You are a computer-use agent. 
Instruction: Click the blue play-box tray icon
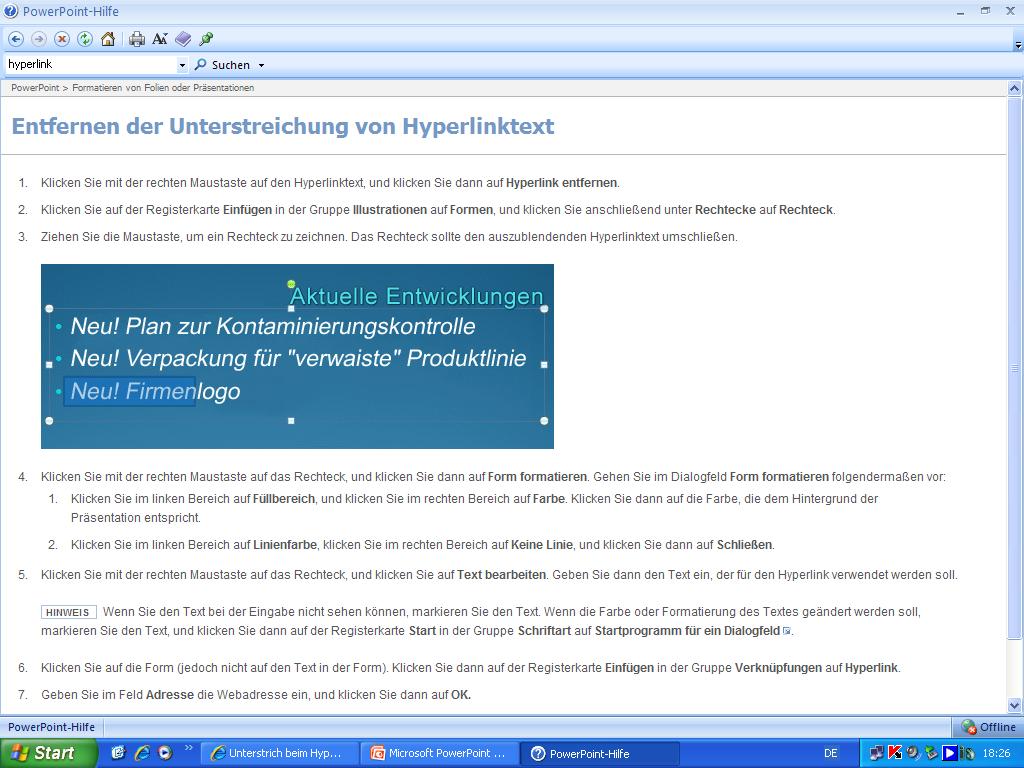(x=950, y=753)
